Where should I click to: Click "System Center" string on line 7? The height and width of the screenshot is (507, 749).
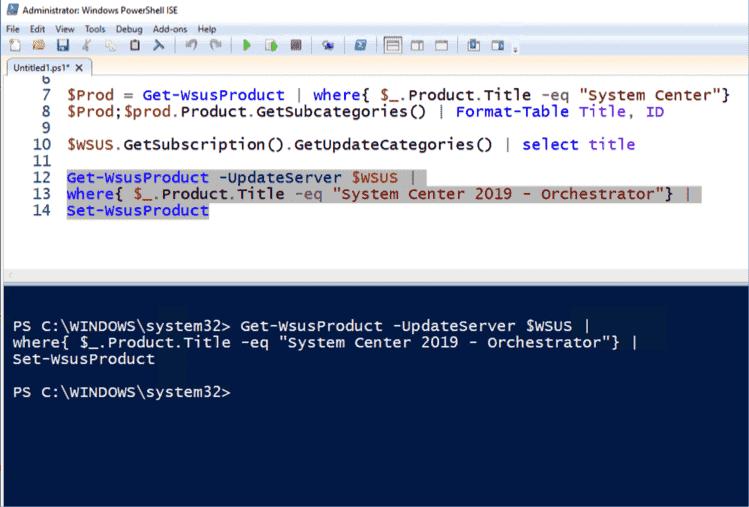coord(650,95)
